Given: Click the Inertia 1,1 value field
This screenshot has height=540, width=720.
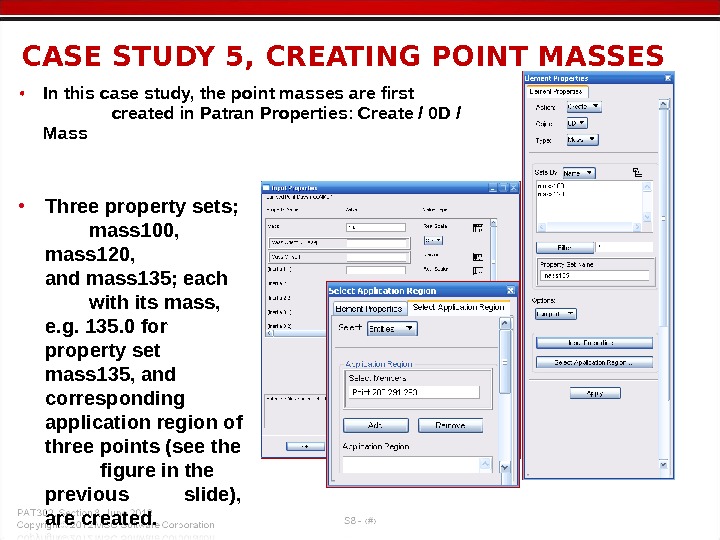Looking at the screenshot, I should point(376,270).
